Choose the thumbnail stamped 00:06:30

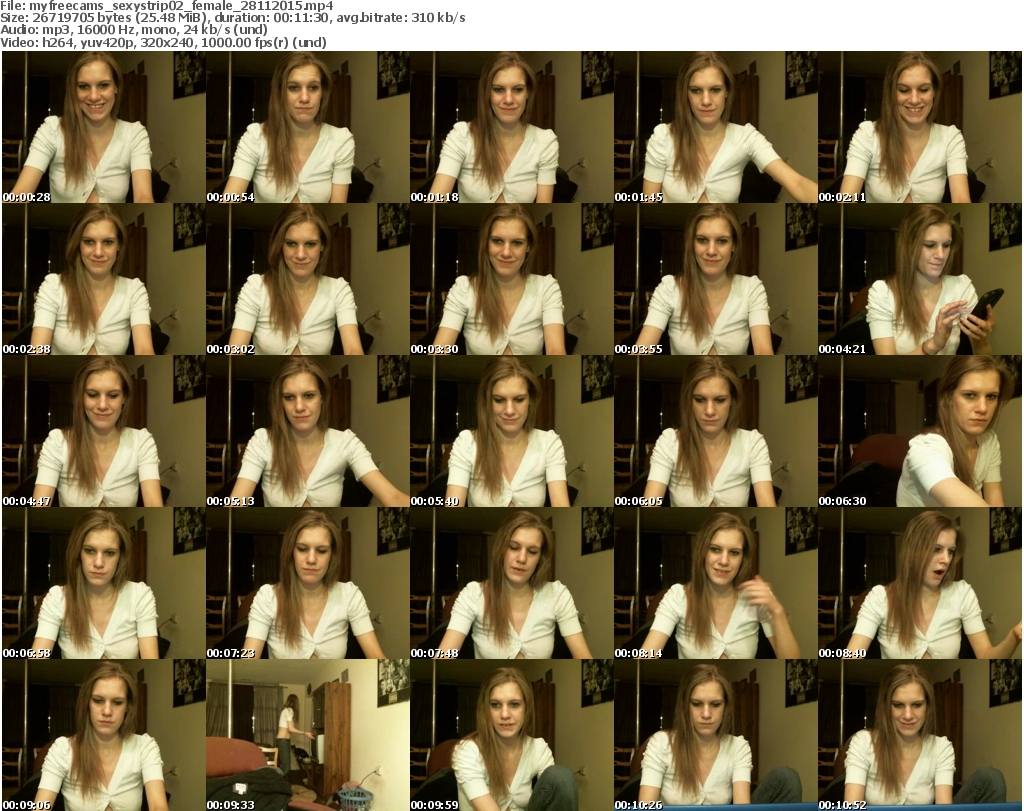[x=920, y=432]
